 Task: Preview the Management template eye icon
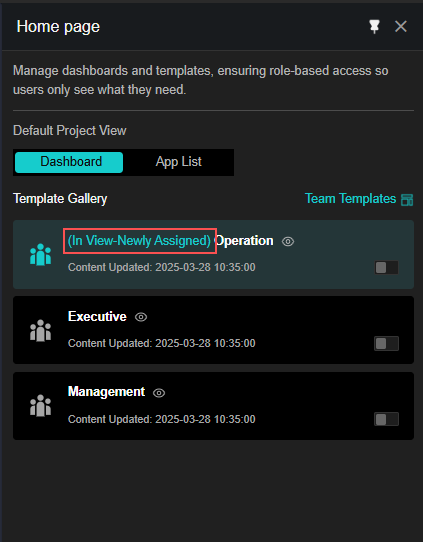click(x=159, y=393)
